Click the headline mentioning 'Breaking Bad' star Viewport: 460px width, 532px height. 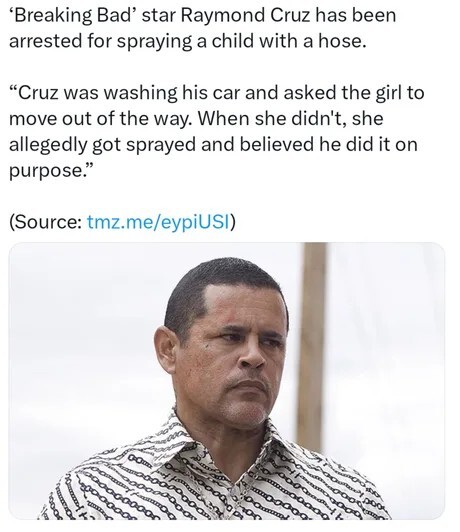tap(203, 28)
